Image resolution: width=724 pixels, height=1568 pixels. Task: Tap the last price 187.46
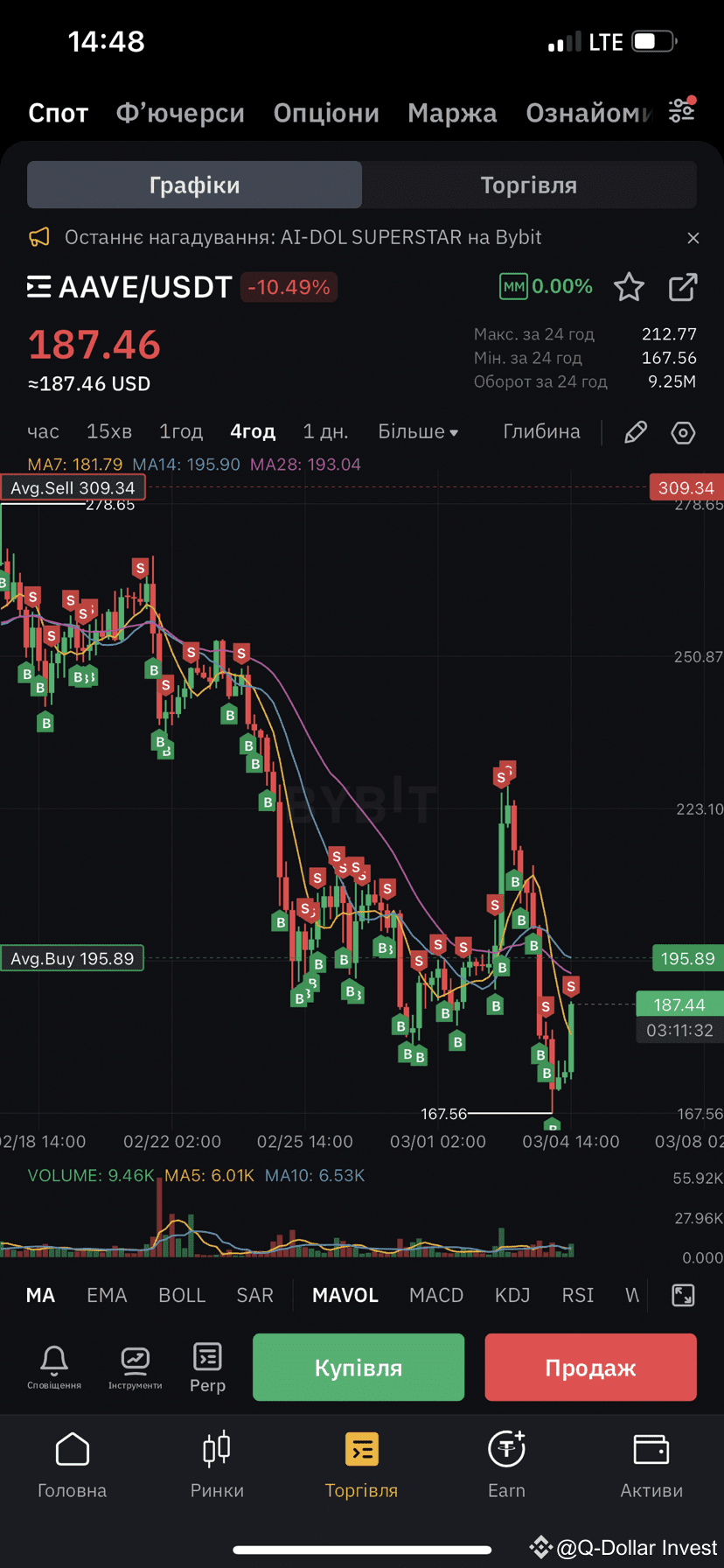[x=94, y=345]
